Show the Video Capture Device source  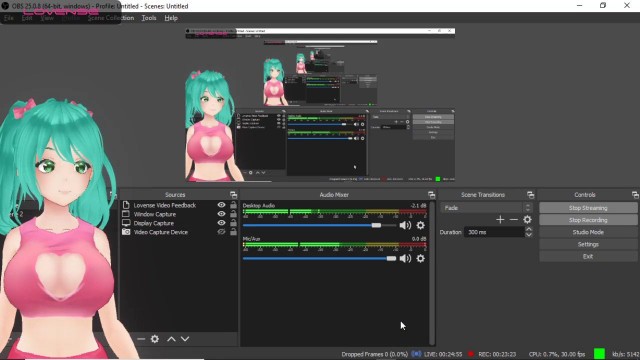(221, 232)
